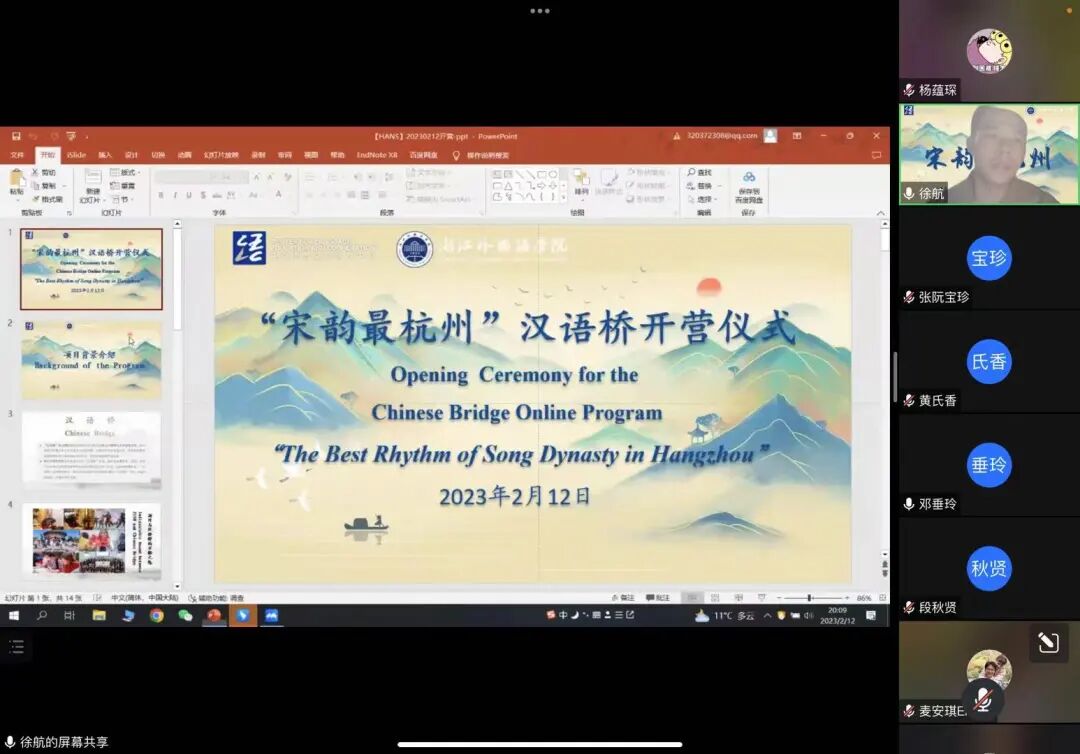The image size is (1080, 754).
Task: Switch to the 幻灯片放映 slideshow tab
Action: click(221, 155)
